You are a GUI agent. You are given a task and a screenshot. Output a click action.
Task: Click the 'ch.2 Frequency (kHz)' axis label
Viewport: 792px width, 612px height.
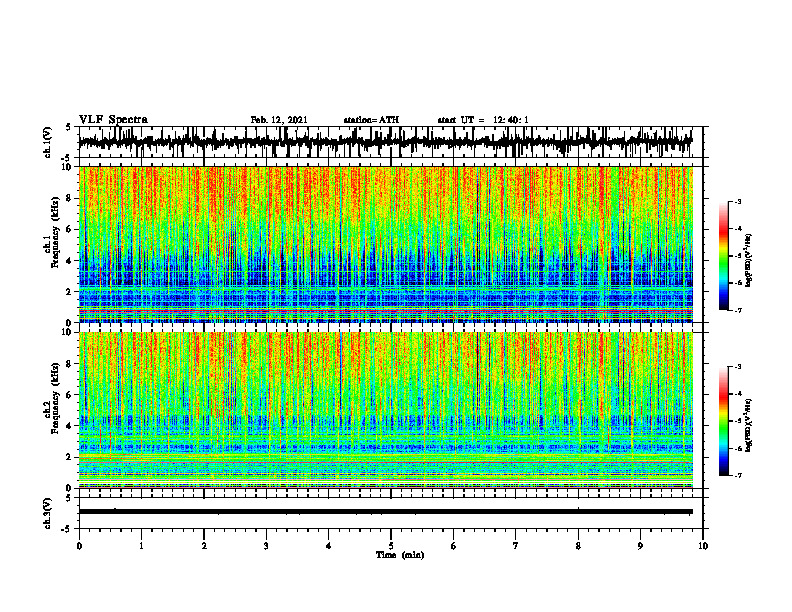click(52, 398)
